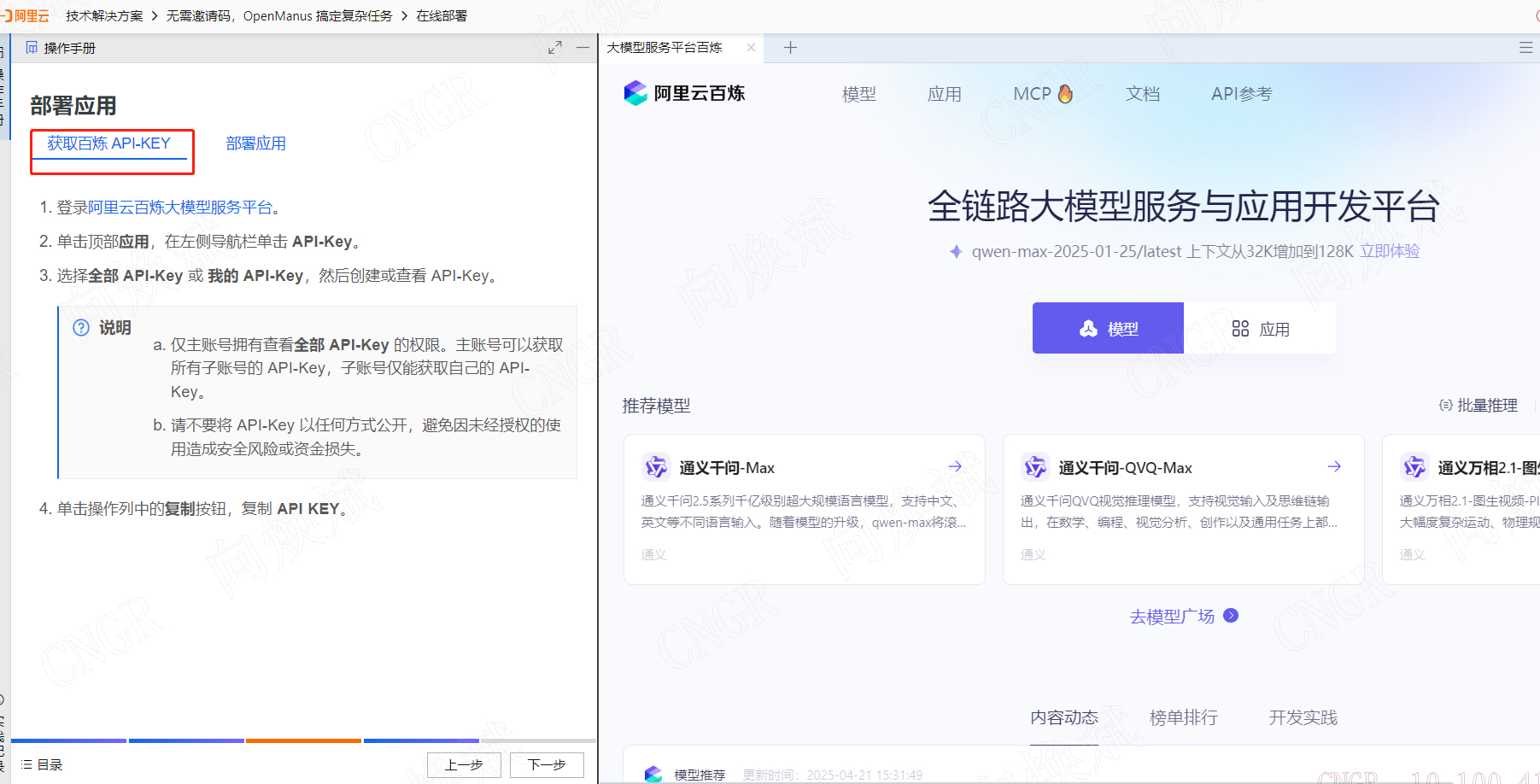1540x784 pixels.
Task: Click the 通义千问-Max card title
Action: pos(727,468)
